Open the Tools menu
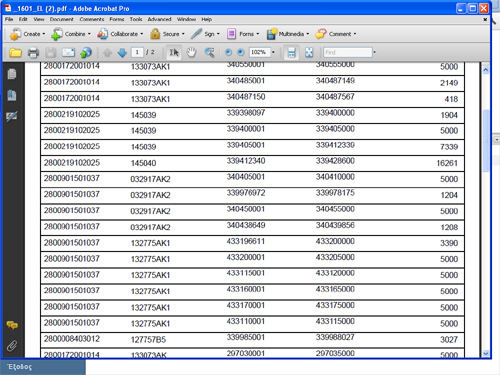This screenshot has height=375, width=500. [136, 19]
